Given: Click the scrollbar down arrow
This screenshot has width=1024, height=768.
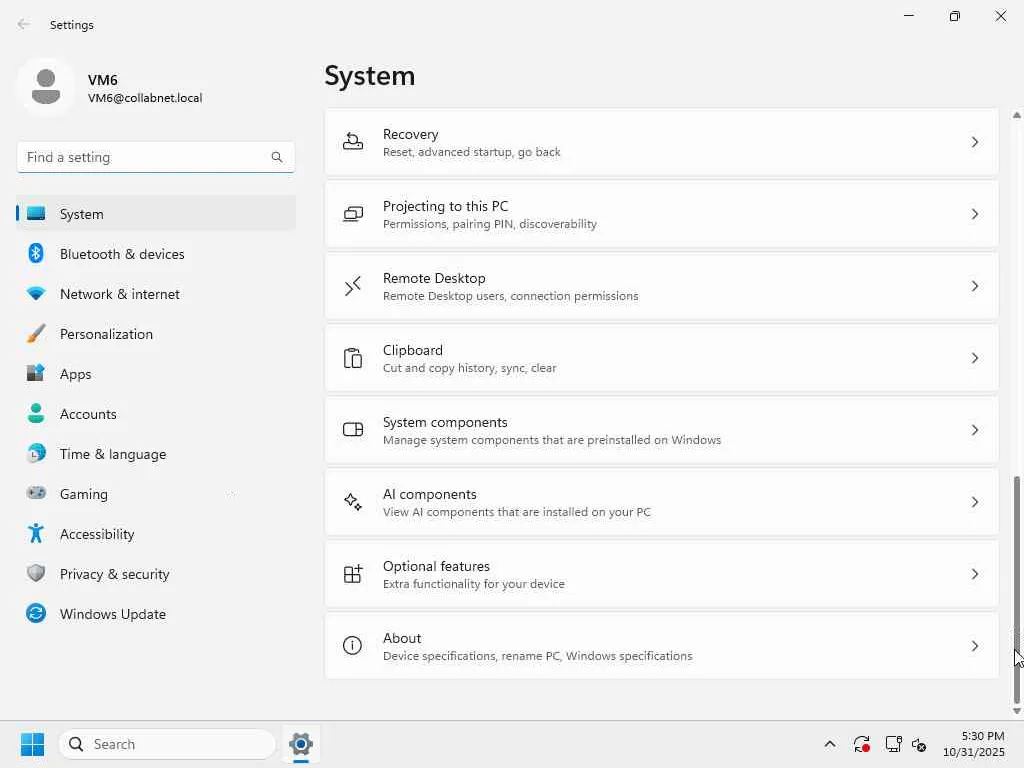Looking at the screenshot, I should point(1016,711).
